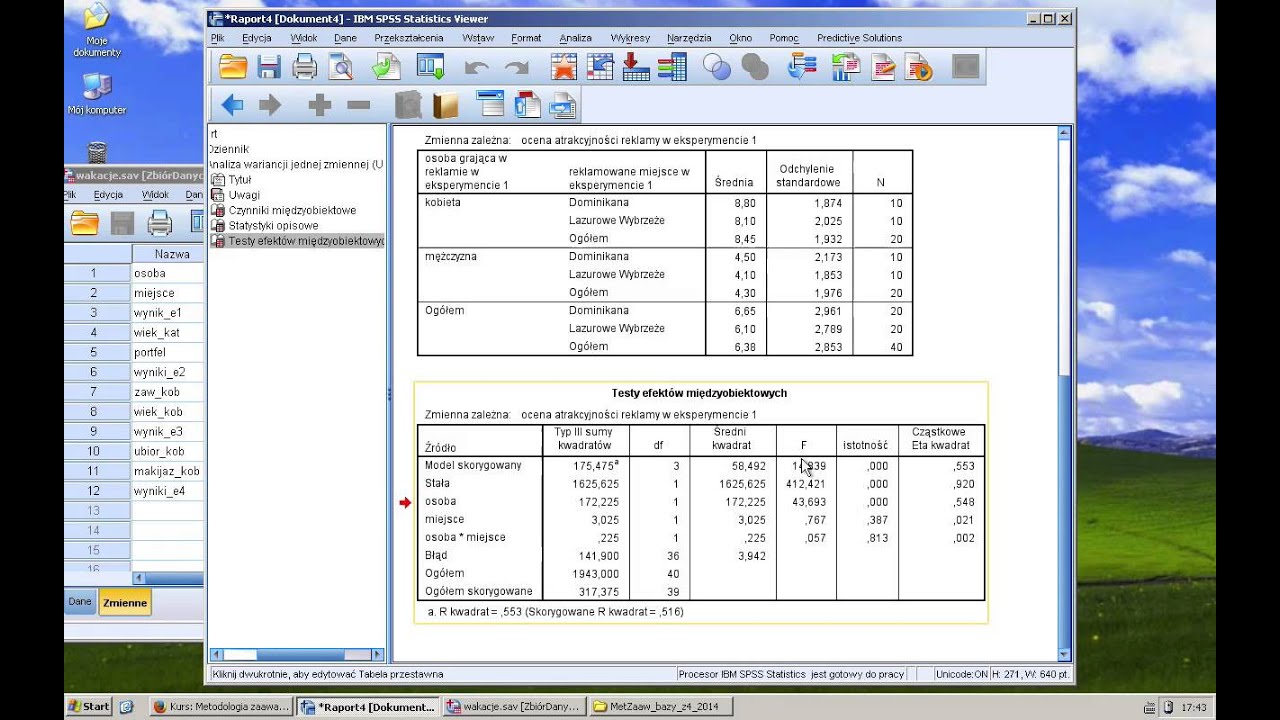Collapse outline item with the minus icon
1280x720 pixels.
pyautogui.click(x=358, y=105)
